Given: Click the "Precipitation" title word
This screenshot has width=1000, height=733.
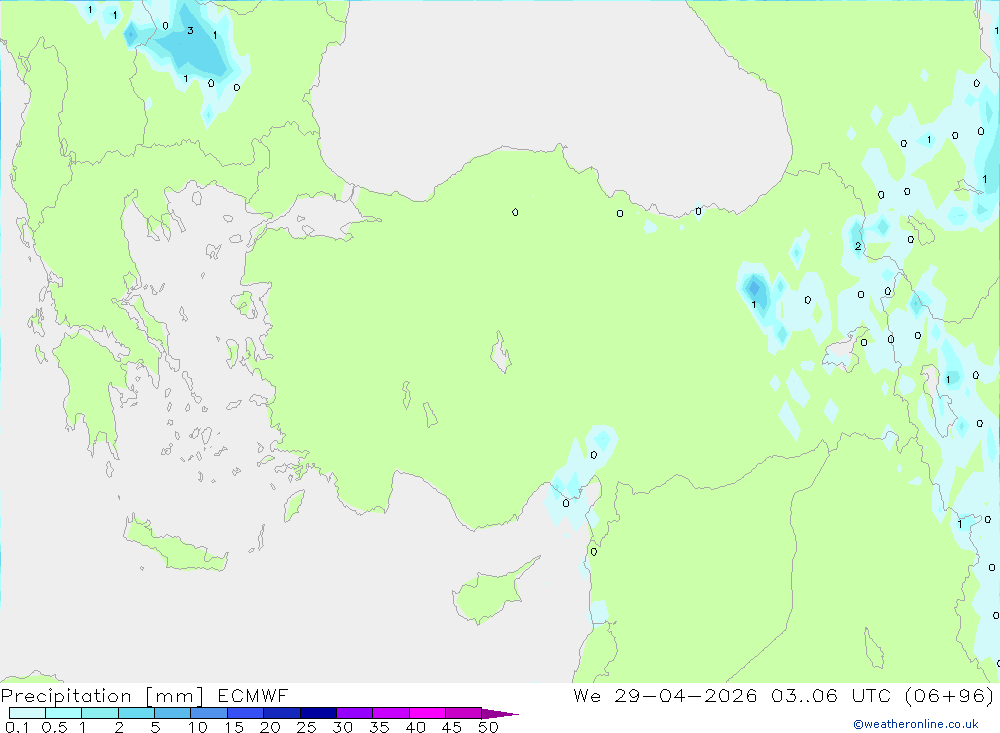Looking at the screenshot, I should point(66,696).
